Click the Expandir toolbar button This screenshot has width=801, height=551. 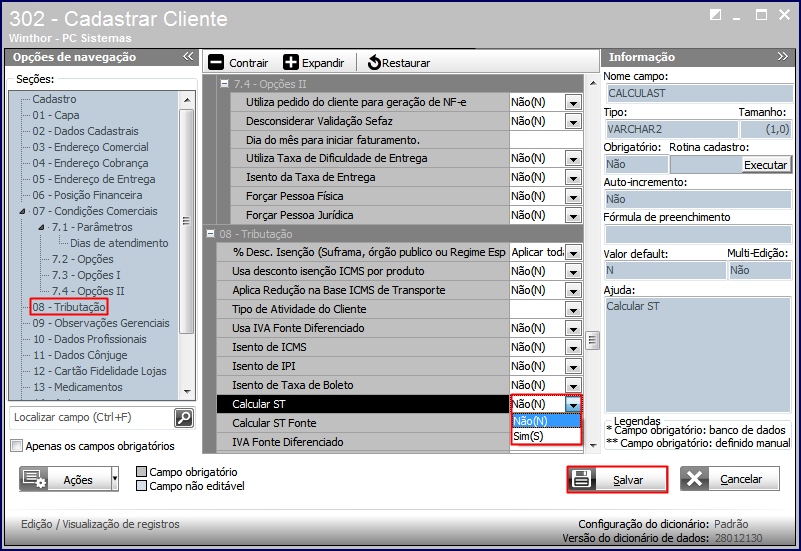pos(314,62)
